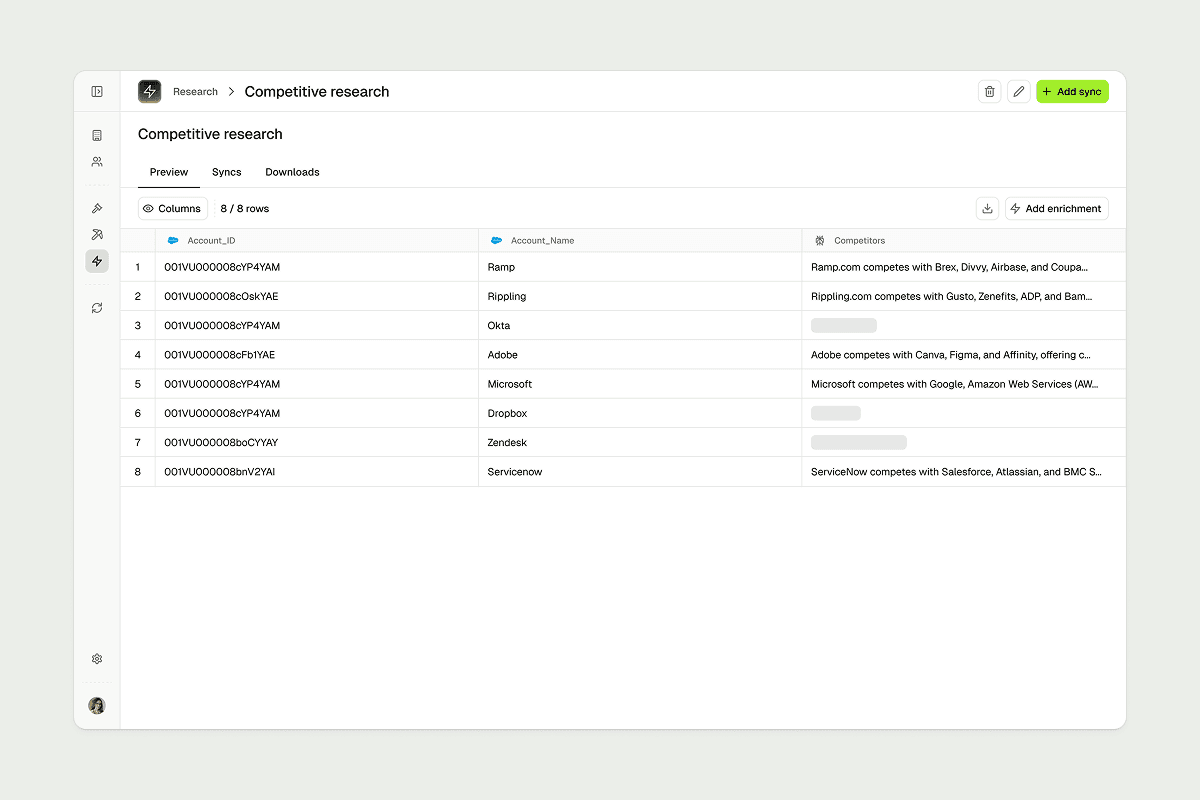1200x800 pixels.
Task: Click the black lightning app logo
Action: (150, 91)
